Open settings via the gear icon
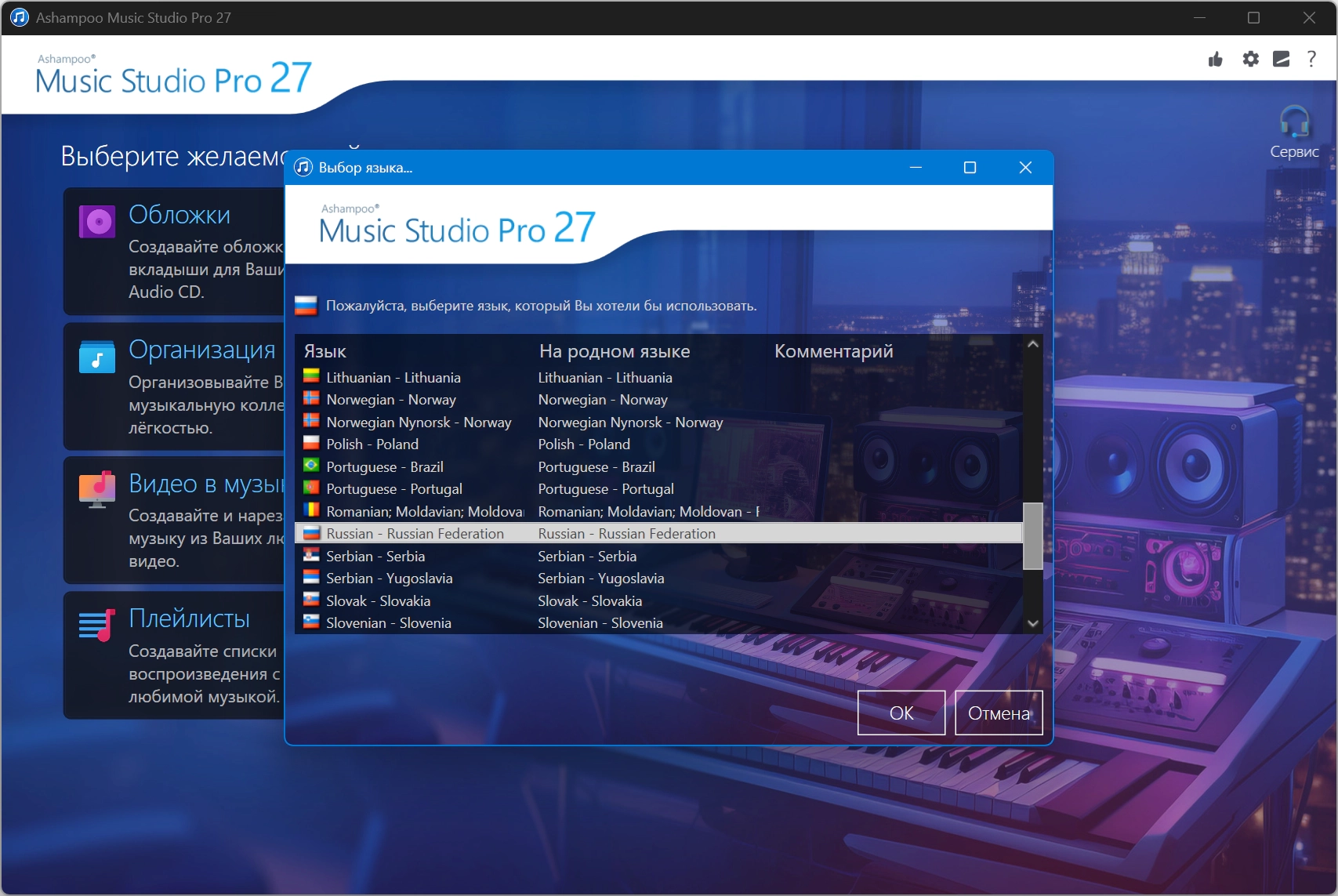This screenshot has height=896, width=1338. [1251, 59]
